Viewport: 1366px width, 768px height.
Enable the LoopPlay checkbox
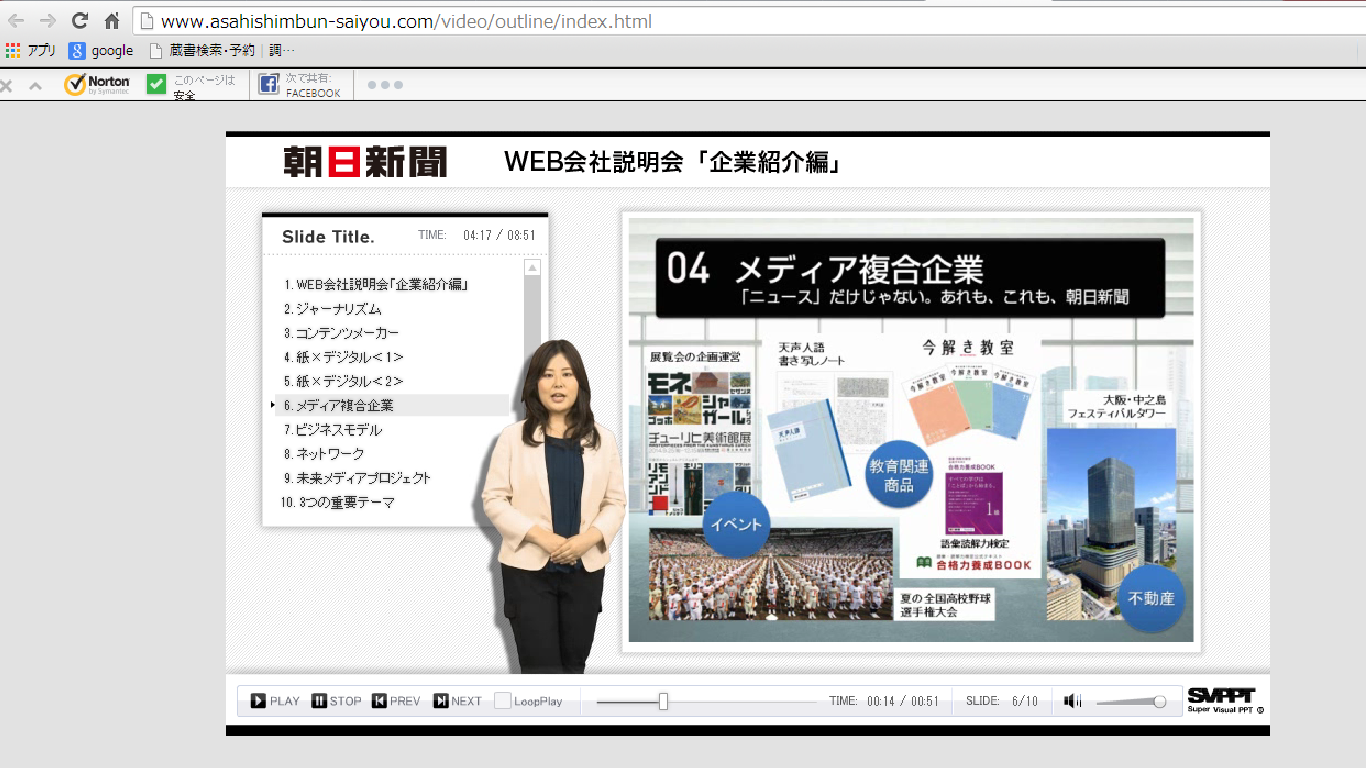503,701
